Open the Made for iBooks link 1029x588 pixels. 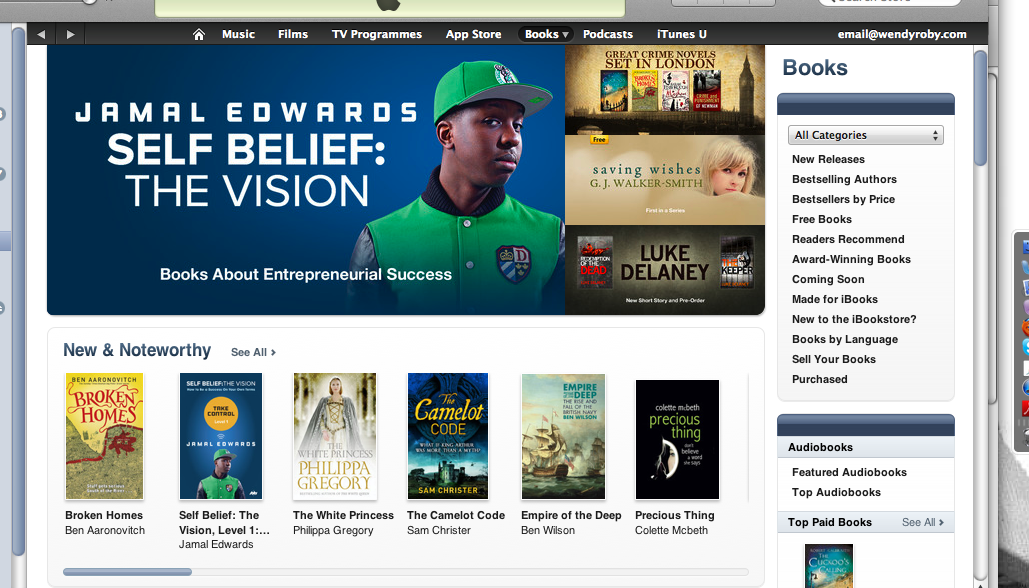tap(835, 299)
